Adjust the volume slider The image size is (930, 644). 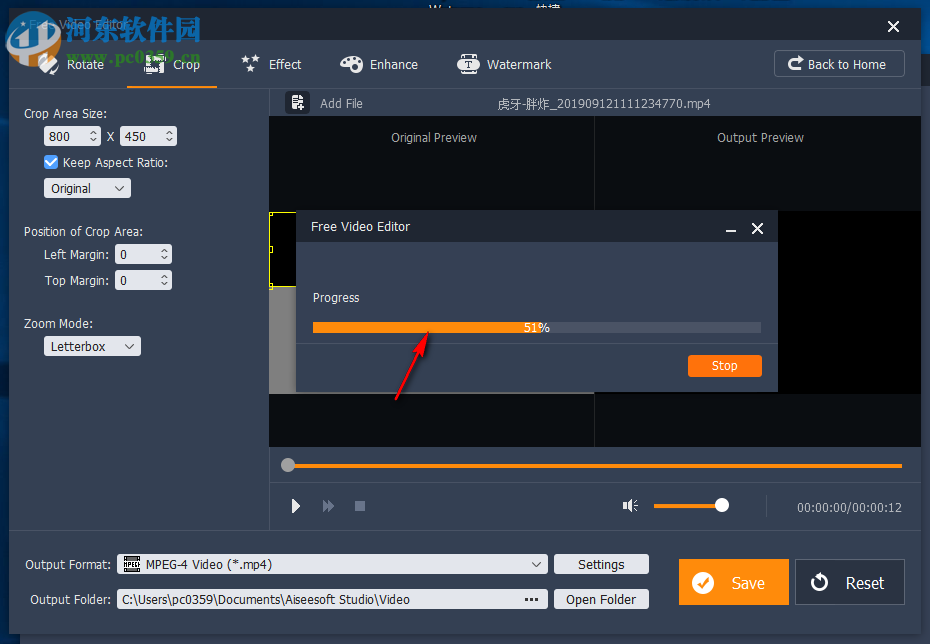(722, 506)
